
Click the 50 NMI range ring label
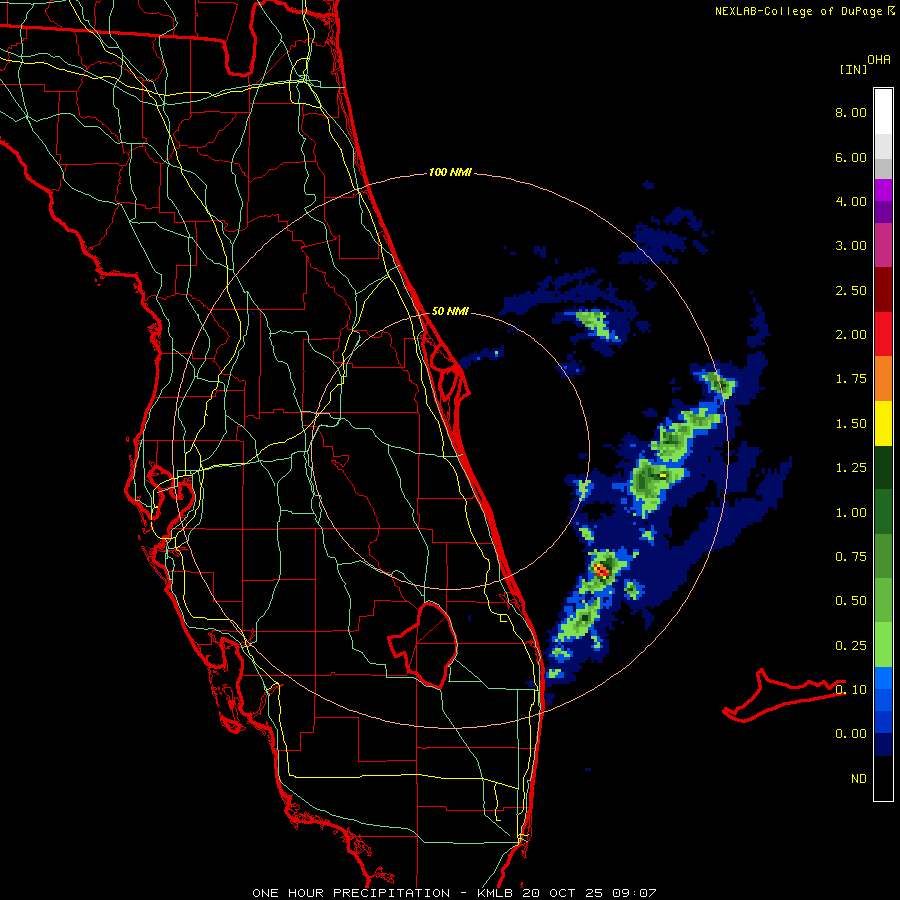point(450,311)
